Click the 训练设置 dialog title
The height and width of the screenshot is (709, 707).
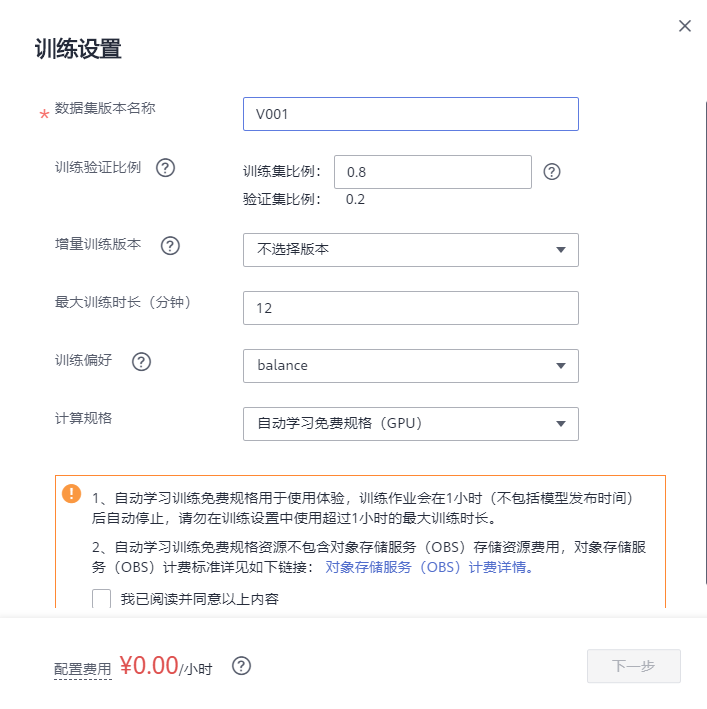tap(78, 49)
